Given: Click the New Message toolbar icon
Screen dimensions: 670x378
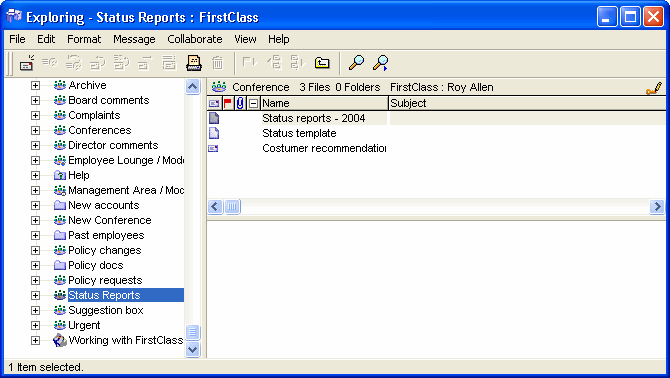Looking at the screenshot, I should [x=26, y=63].
